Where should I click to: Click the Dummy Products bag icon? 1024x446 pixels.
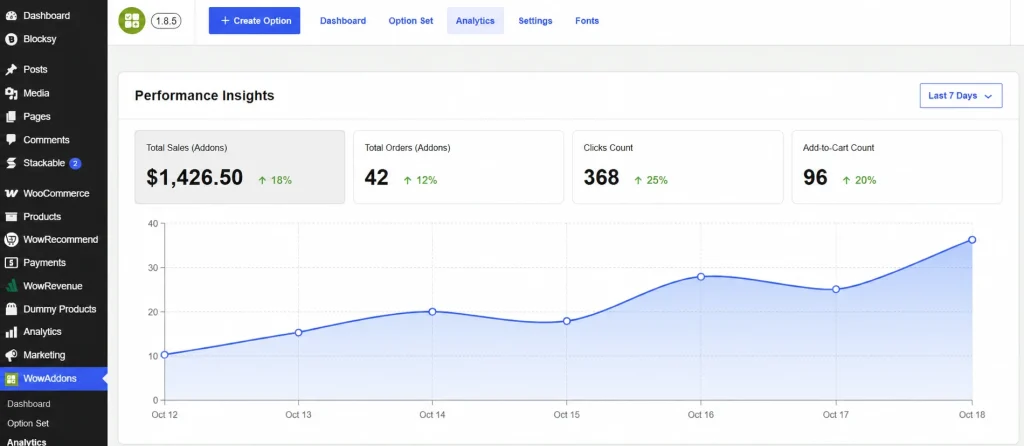tap(11, 309)
